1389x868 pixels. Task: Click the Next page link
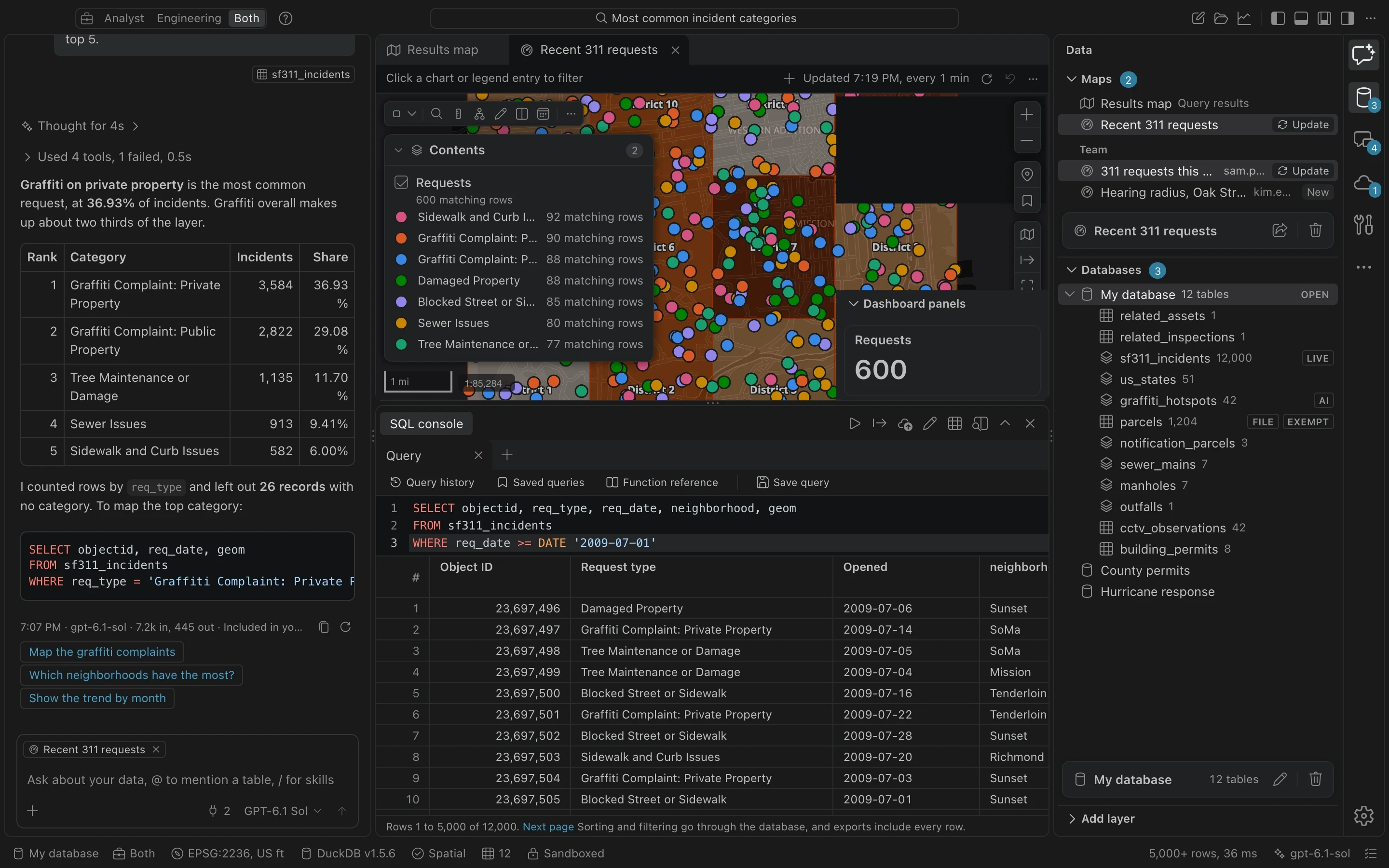coord(548,827)
